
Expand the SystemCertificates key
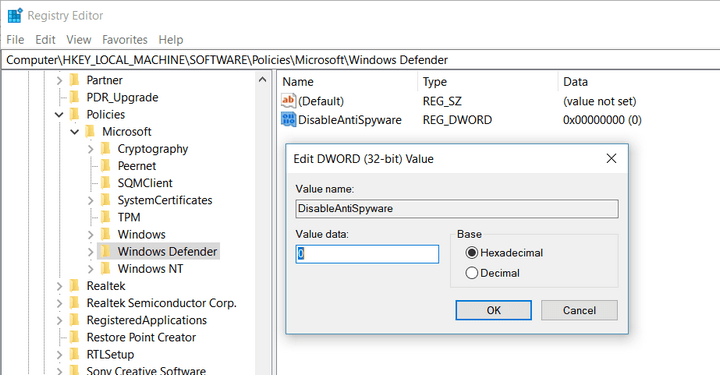pos(90,201)
